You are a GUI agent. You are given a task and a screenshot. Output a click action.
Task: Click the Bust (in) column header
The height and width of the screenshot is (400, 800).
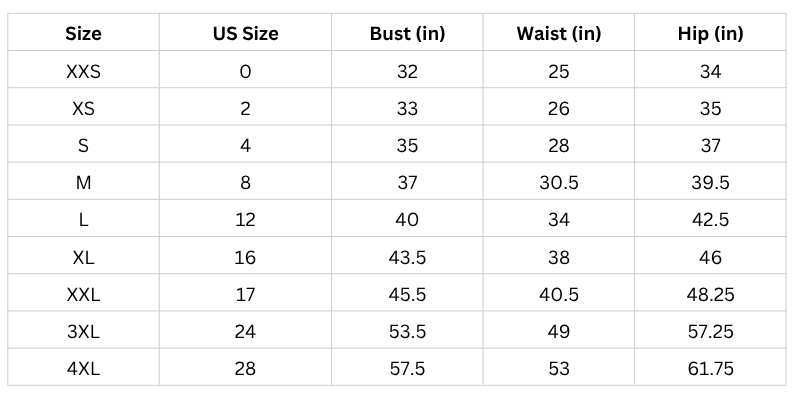[x=407, y=34]
